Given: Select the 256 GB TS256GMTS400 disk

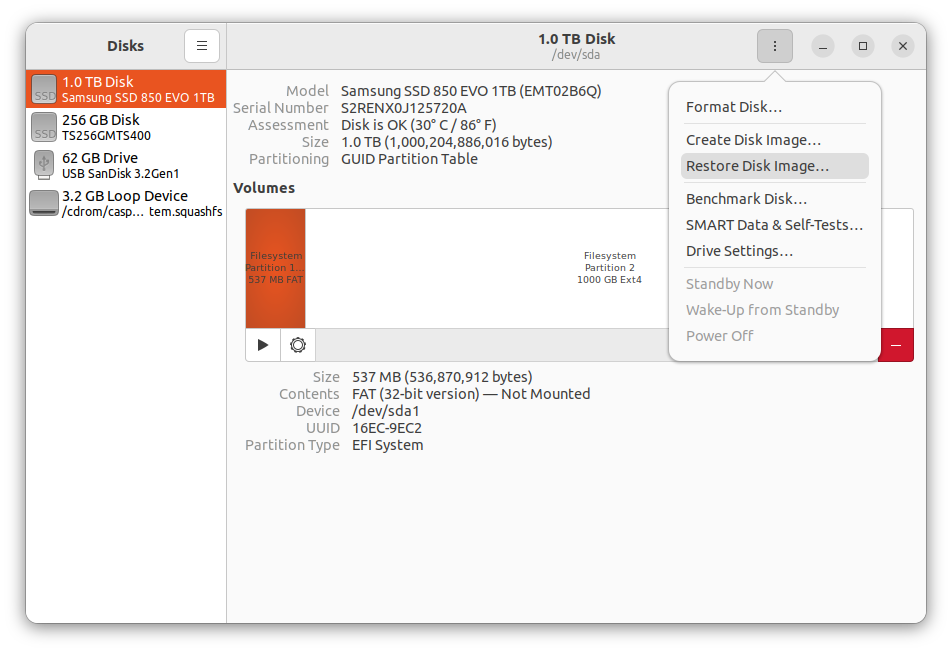Looking at the screenshot, I should click(x=125, y=127).
